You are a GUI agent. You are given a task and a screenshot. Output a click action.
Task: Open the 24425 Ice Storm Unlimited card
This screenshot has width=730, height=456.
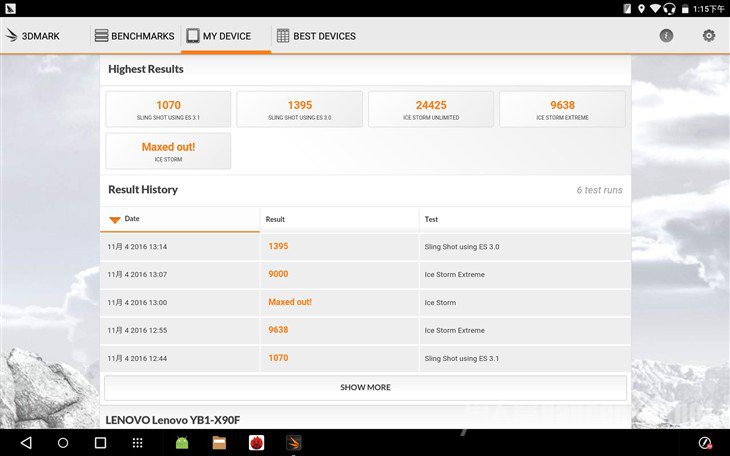(x=431, y=109)
